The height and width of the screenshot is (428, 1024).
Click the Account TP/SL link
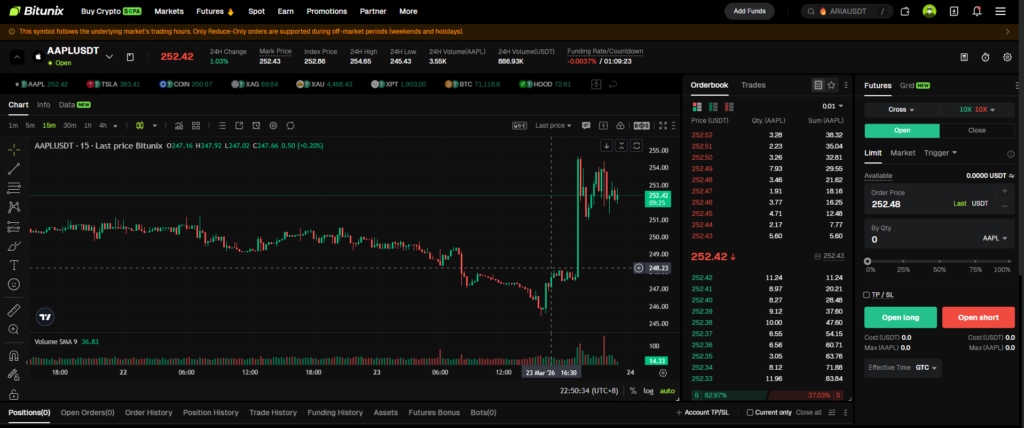702,412
